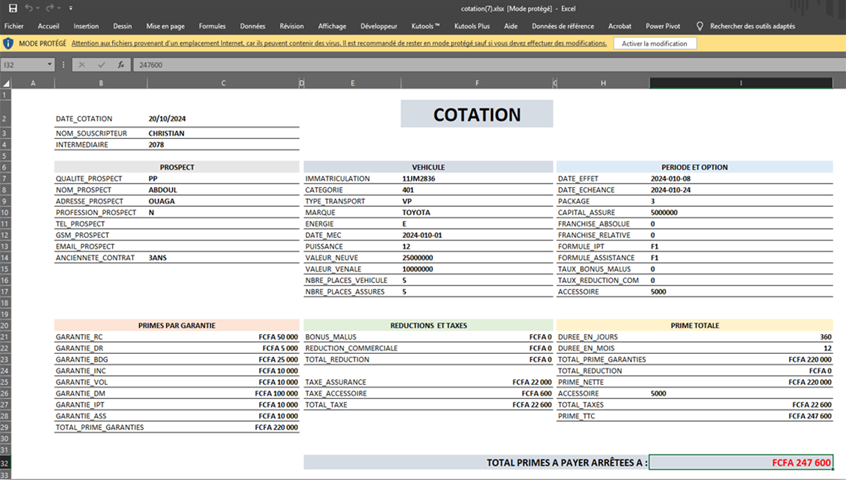Click the lightbulb search tools icon
846x480 pixels.
[x=699, y=26]
